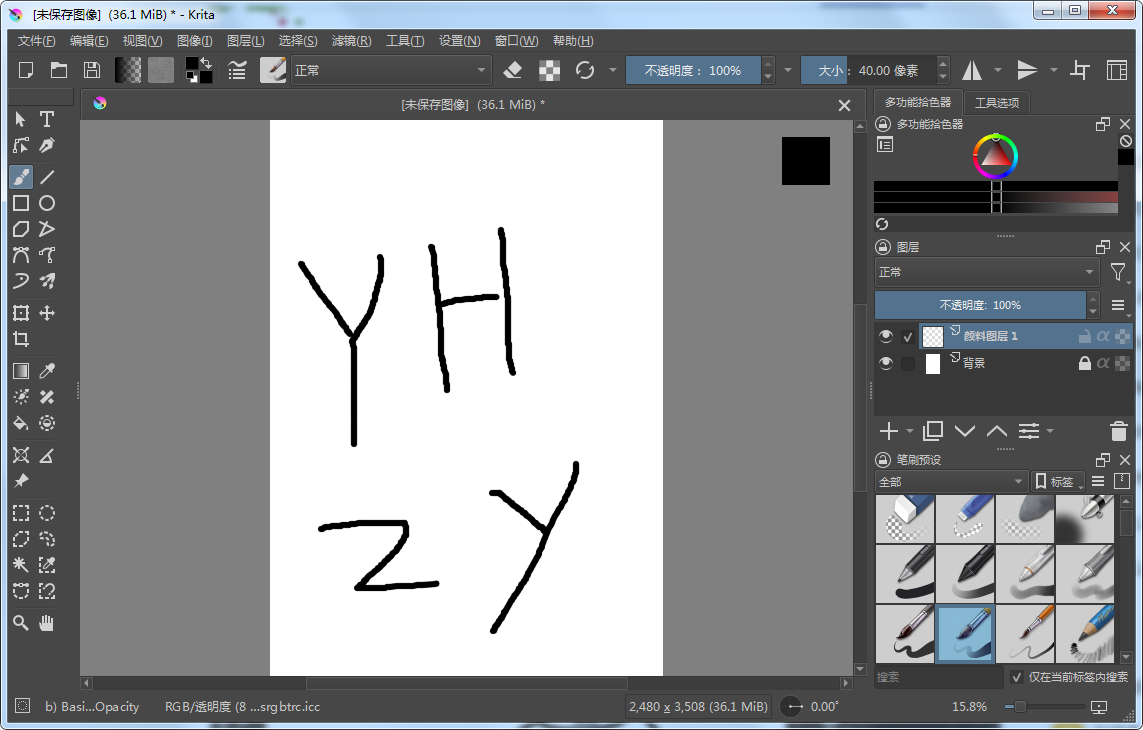Pick a color with the Color Sampler tool

[x=46, y=370]
